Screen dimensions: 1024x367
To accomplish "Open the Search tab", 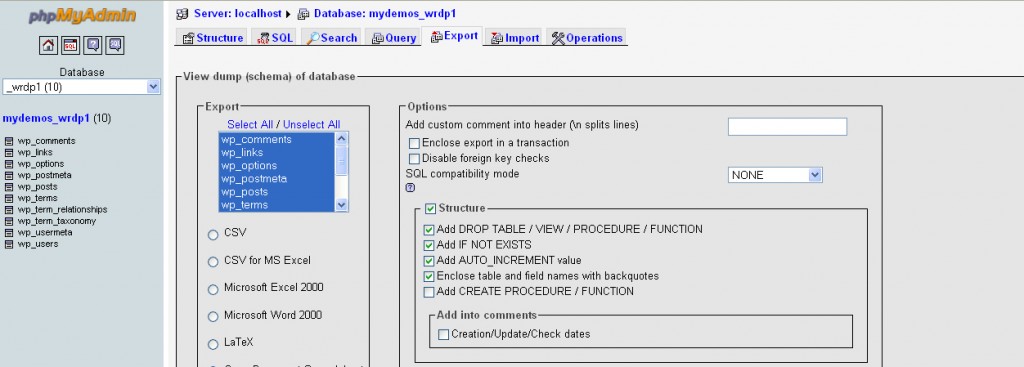I will (331, 38).
